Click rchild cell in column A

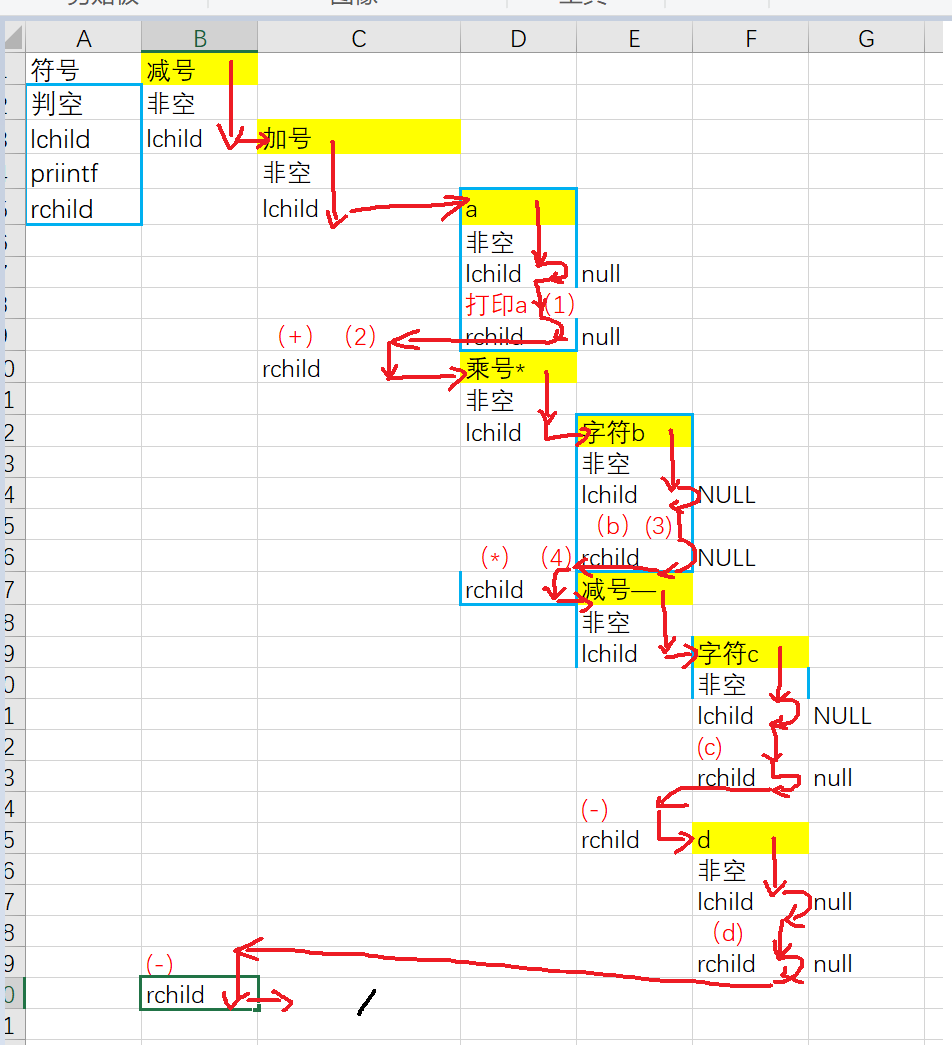pos(83,208)
